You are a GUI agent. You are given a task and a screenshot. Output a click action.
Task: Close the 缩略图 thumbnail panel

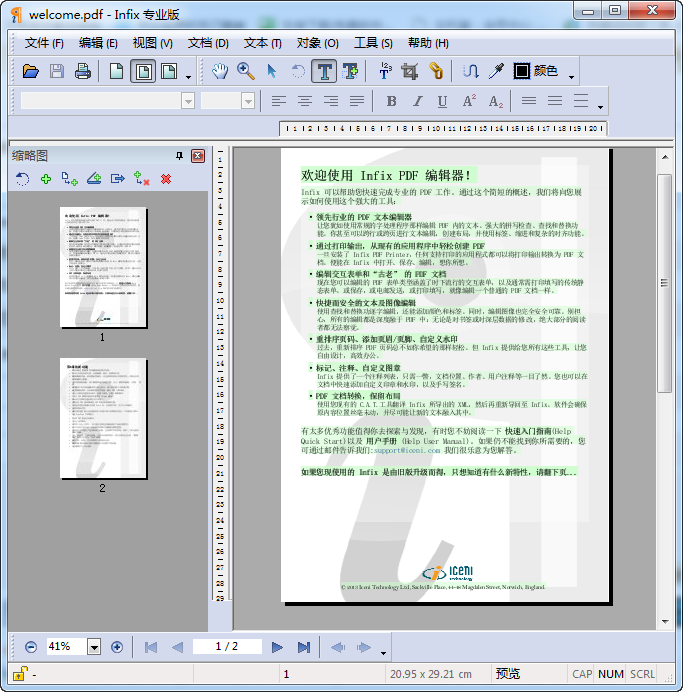pos(198,156)
